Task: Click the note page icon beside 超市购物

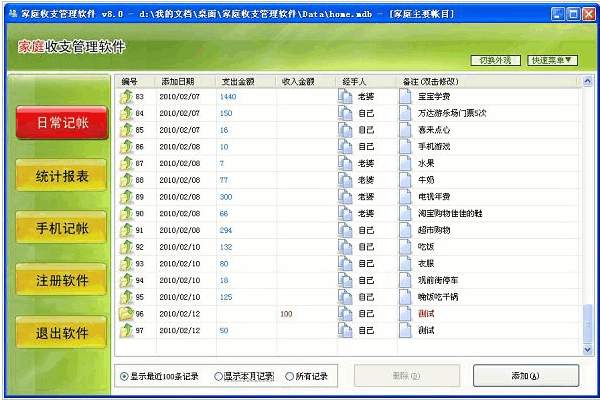Action: [x=405, y=230]
